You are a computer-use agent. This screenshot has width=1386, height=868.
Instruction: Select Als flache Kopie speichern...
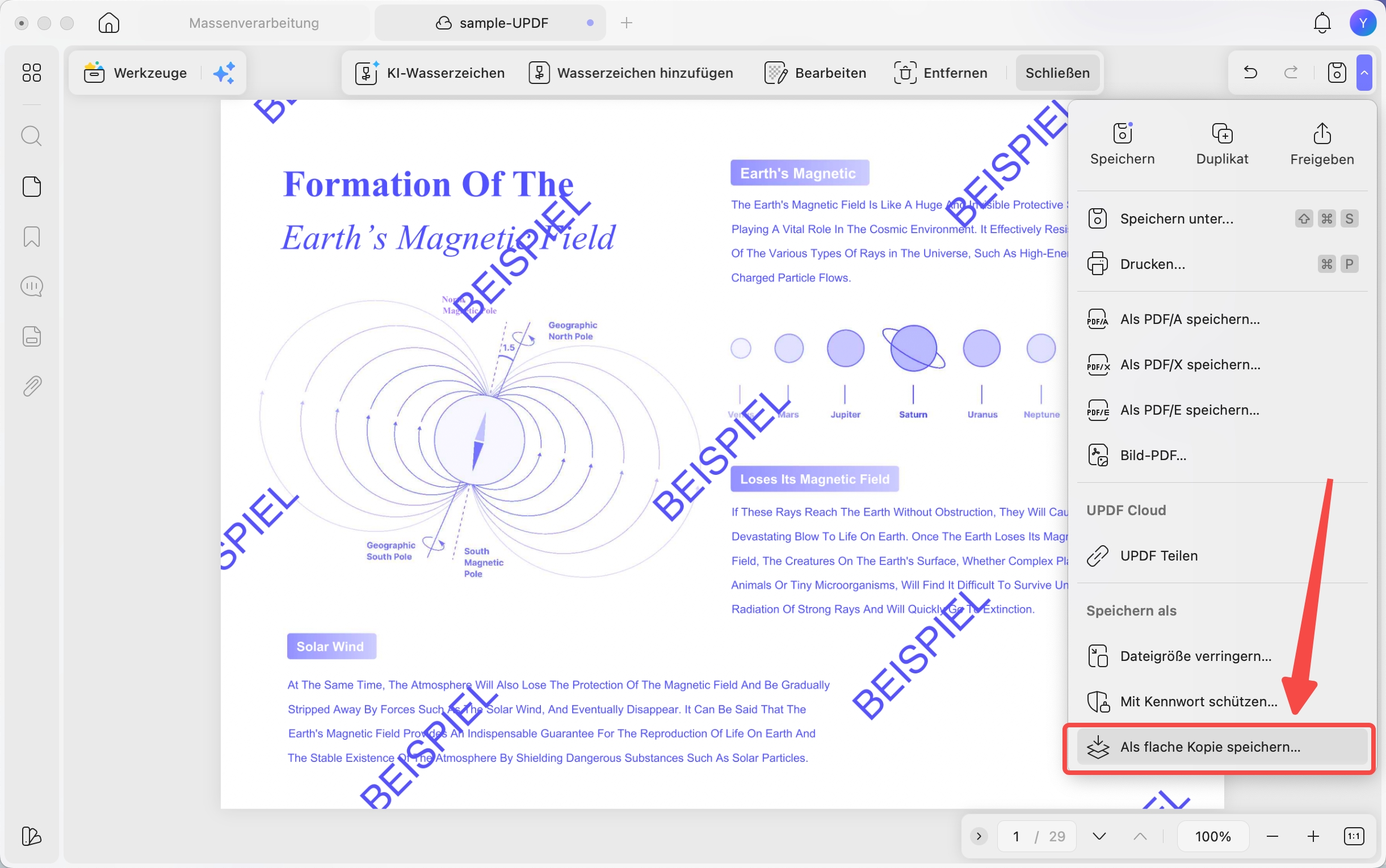point(1222,747)
